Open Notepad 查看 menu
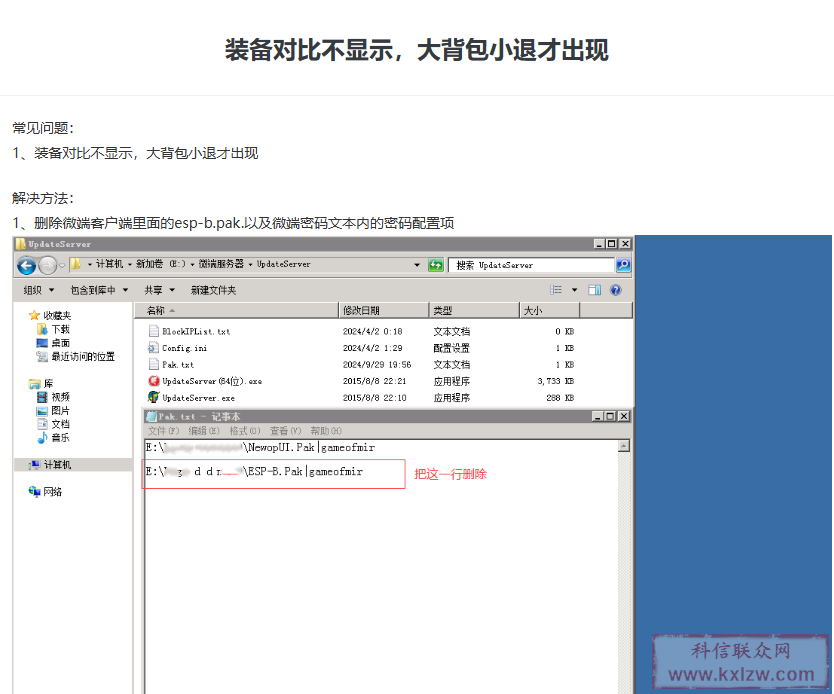This screenshot has height=694, width=834. pyautogui.click(x=285, y=431)
